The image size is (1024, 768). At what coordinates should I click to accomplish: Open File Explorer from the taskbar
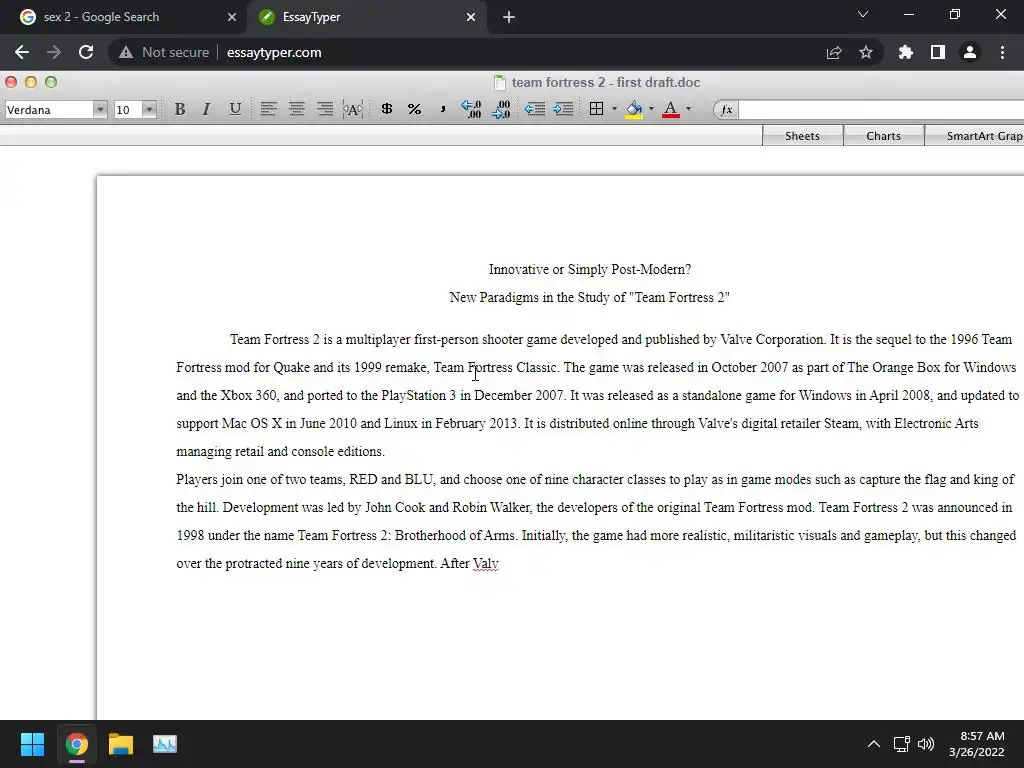121,744
